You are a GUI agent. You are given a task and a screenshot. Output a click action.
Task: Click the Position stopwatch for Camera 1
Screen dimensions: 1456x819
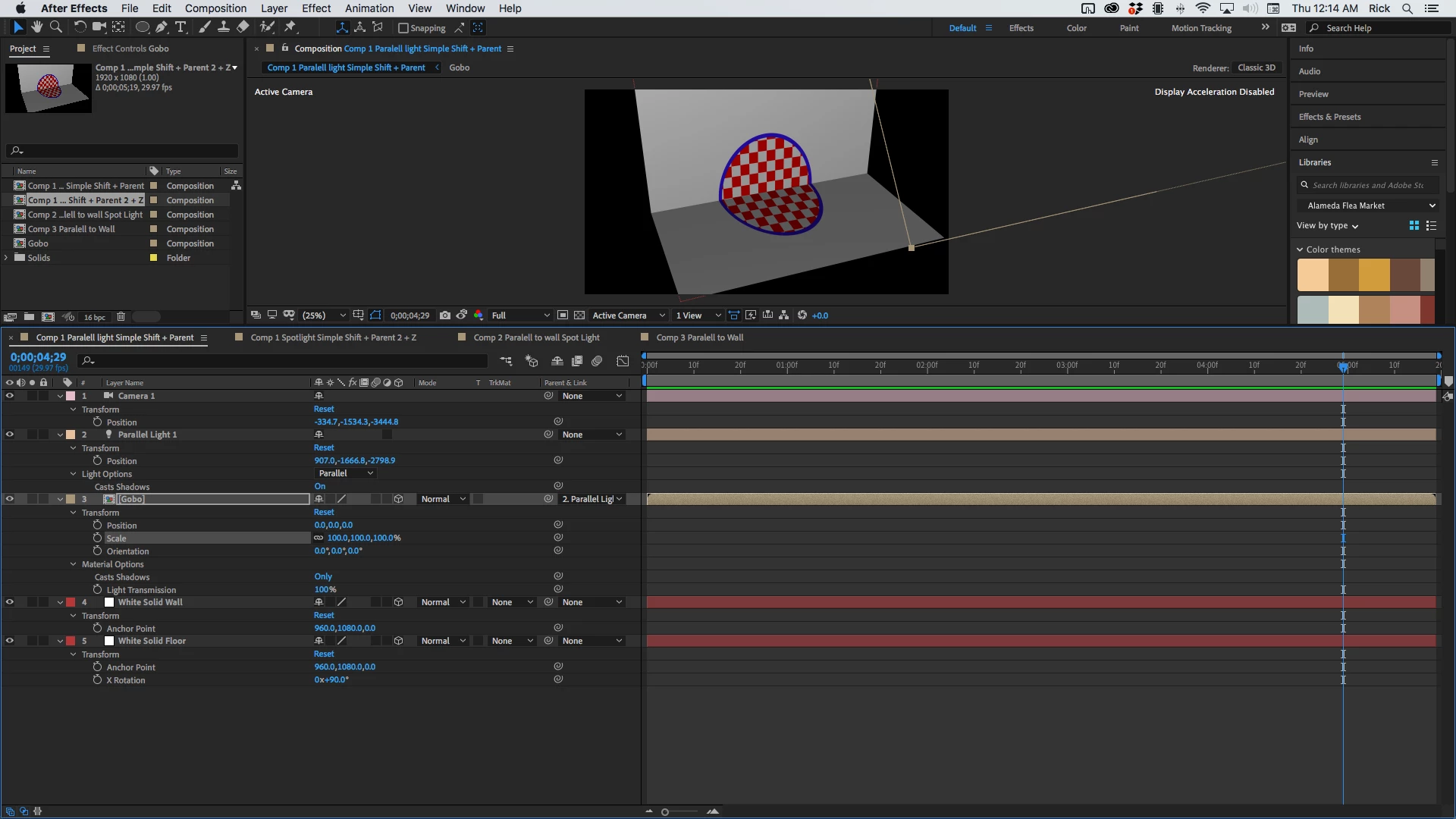pos(97,422)
